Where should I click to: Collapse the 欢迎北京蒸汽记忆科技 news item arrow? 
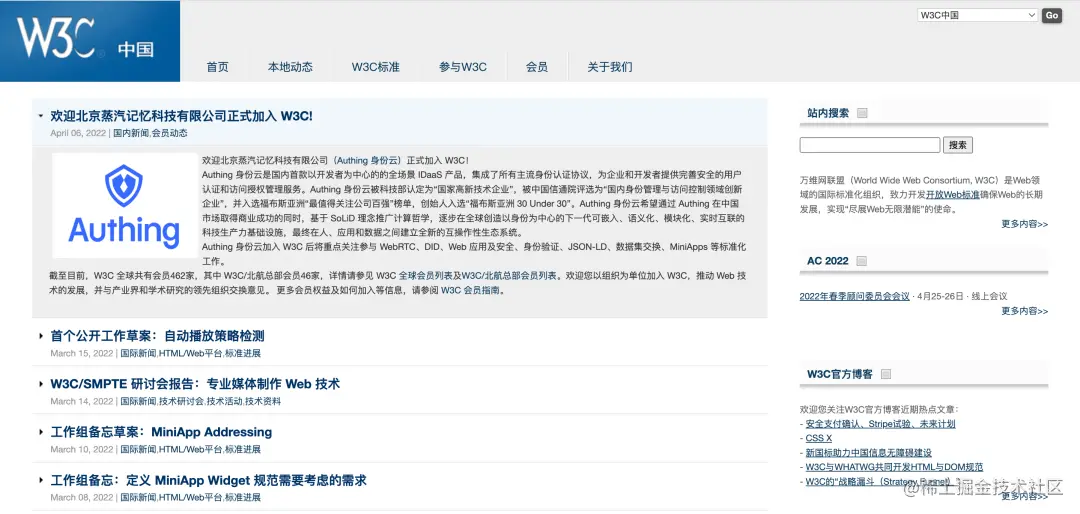coord(41,116)
